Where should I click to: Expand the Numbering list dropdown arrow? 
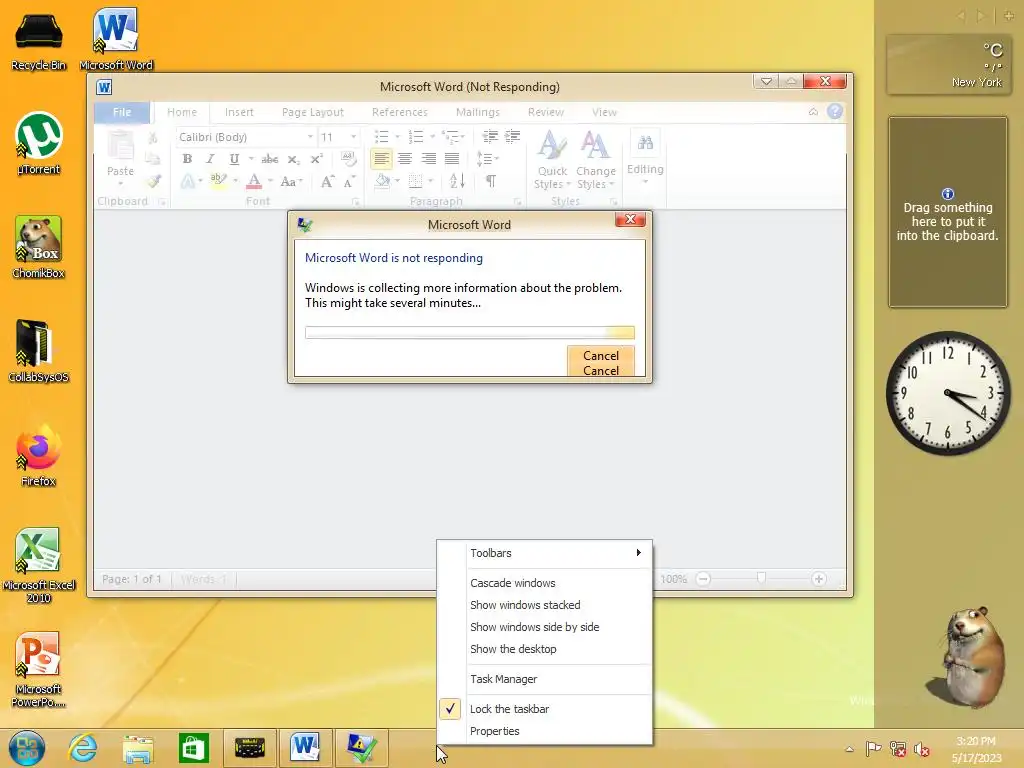click(x=432, y=137)
